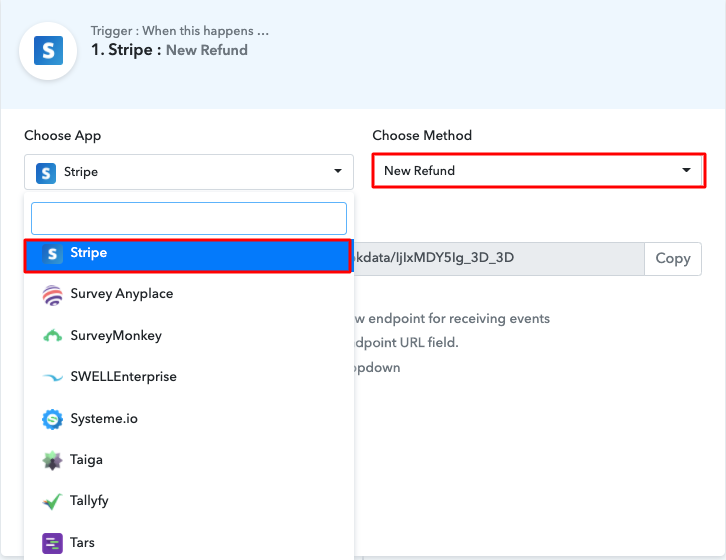
Task: Choose Survey Anyplace from the list
Action: (189, 294)
